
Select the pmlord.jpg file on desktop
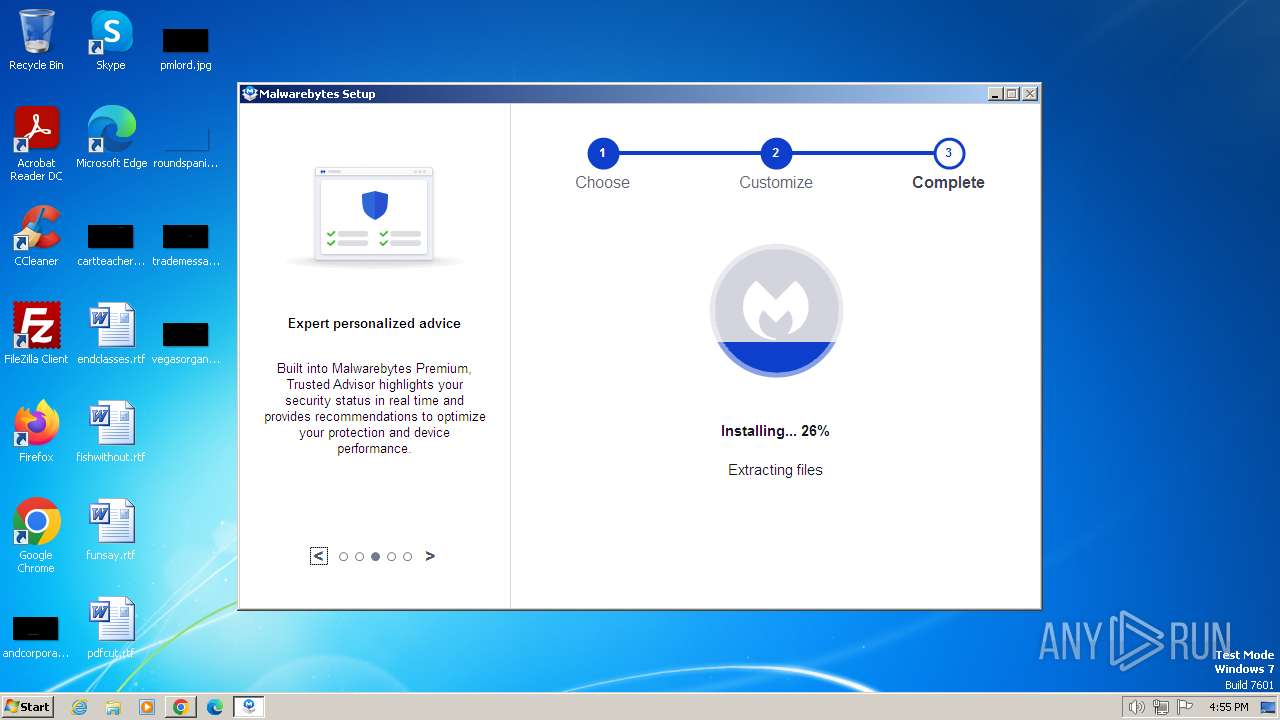185,49
